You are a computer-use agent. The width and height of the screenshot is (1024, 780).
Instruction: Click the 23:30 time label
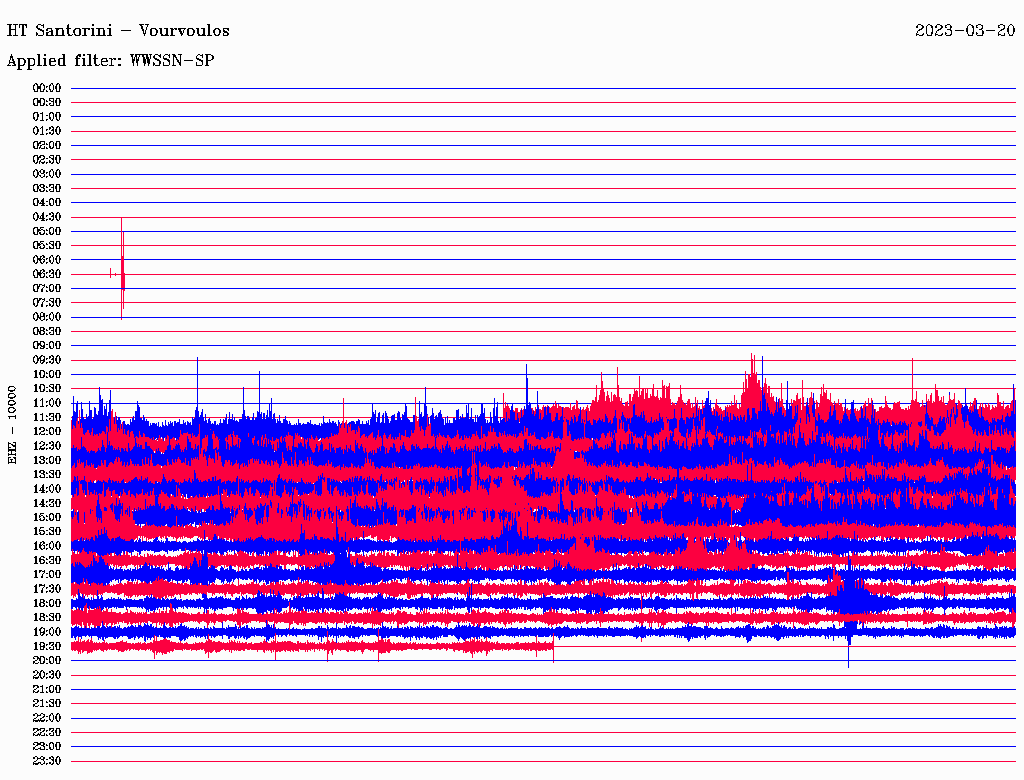[47, 760]
